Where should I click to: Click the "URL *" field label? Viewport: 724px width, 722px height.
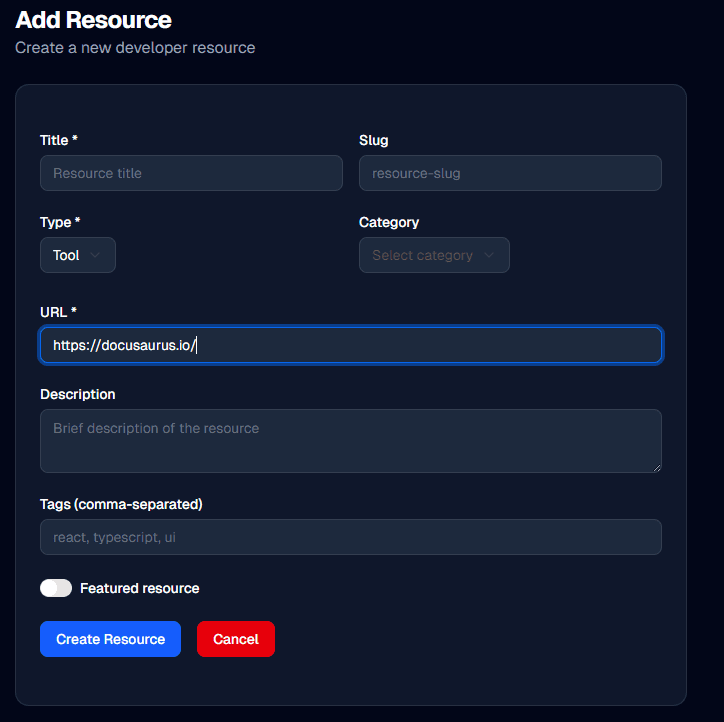58,312
